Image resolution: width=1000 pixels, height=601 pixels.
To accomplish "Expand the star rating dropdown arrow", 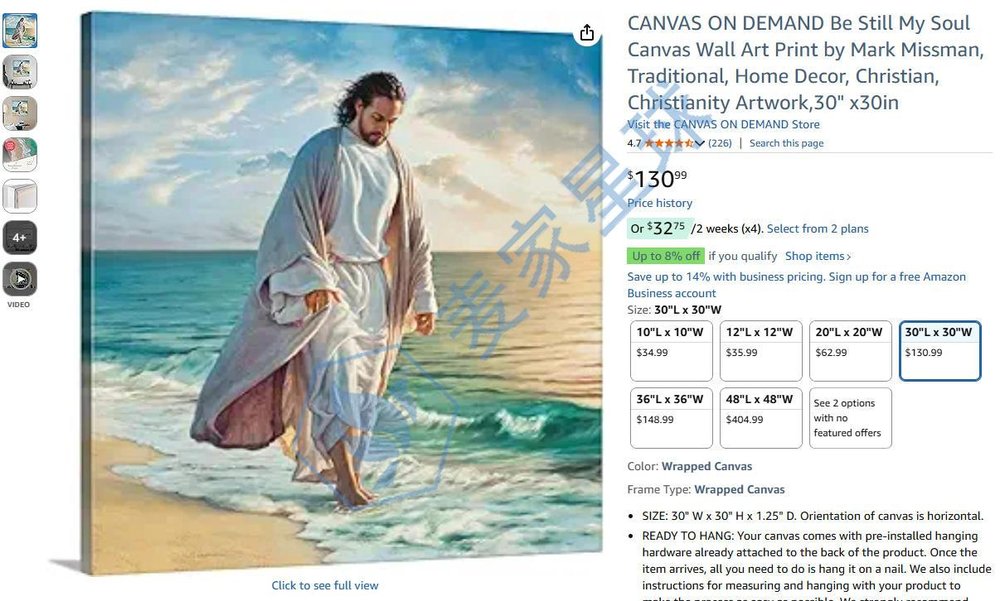I will [700, 144].
